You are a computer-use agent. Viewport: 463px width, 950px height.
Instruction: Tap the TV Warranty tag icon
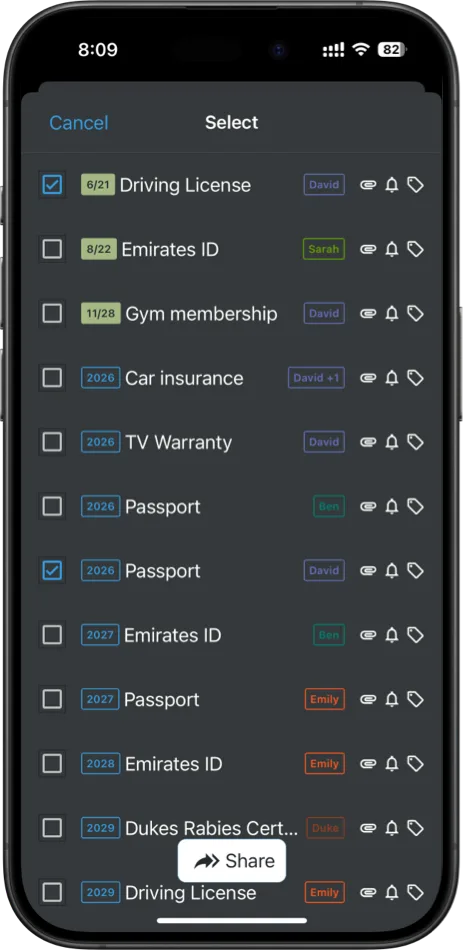[415, 442]
